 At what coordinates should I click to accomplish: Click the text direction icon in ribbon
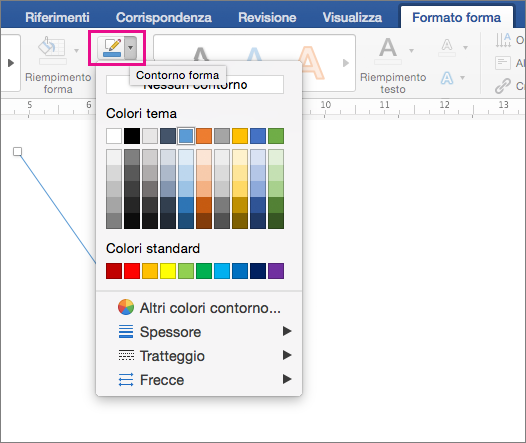(503, 40)
